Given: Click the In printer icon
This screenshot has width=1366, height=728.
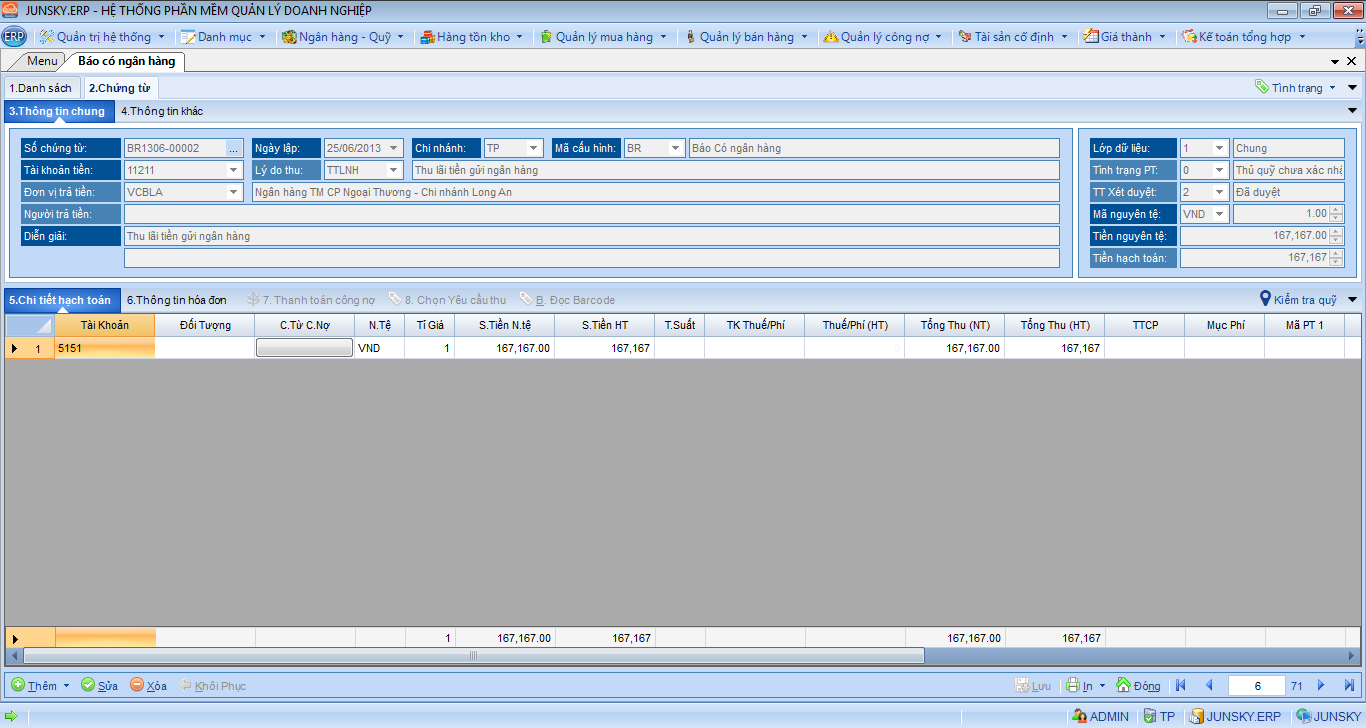Looking at the screenshot, I should coord(1072,685).
